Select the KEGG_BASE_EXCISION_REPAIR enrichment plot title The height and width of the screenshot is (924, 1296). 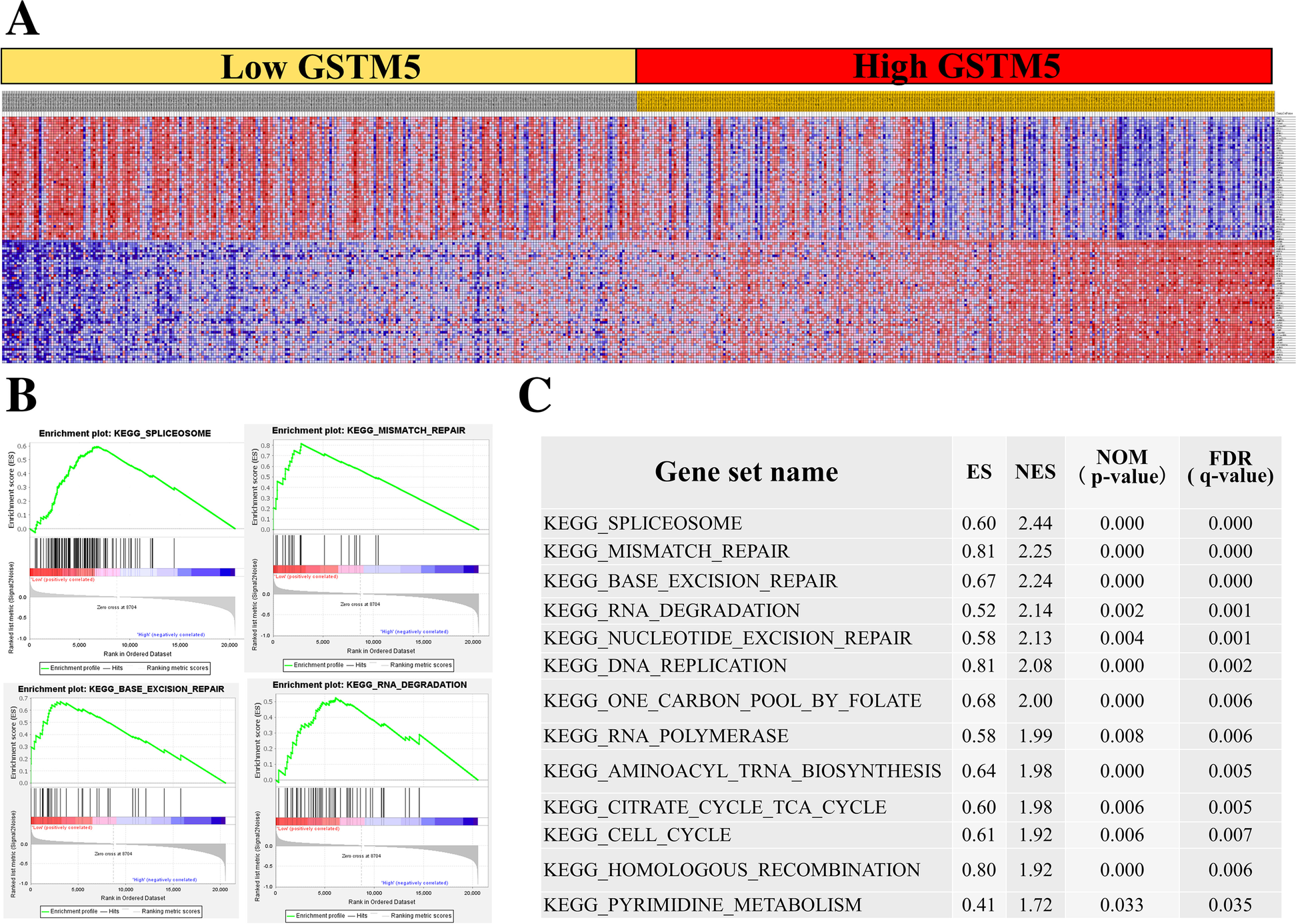[x=121, y=689]
